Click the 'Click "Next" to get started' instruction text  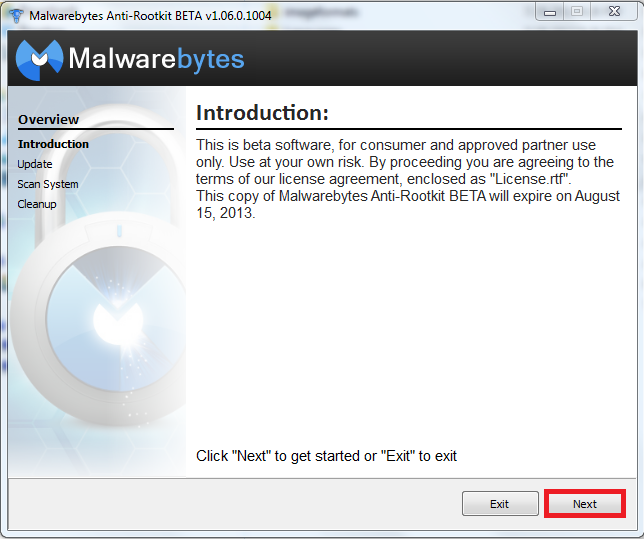pyautogui.click(x=327, y=456)
